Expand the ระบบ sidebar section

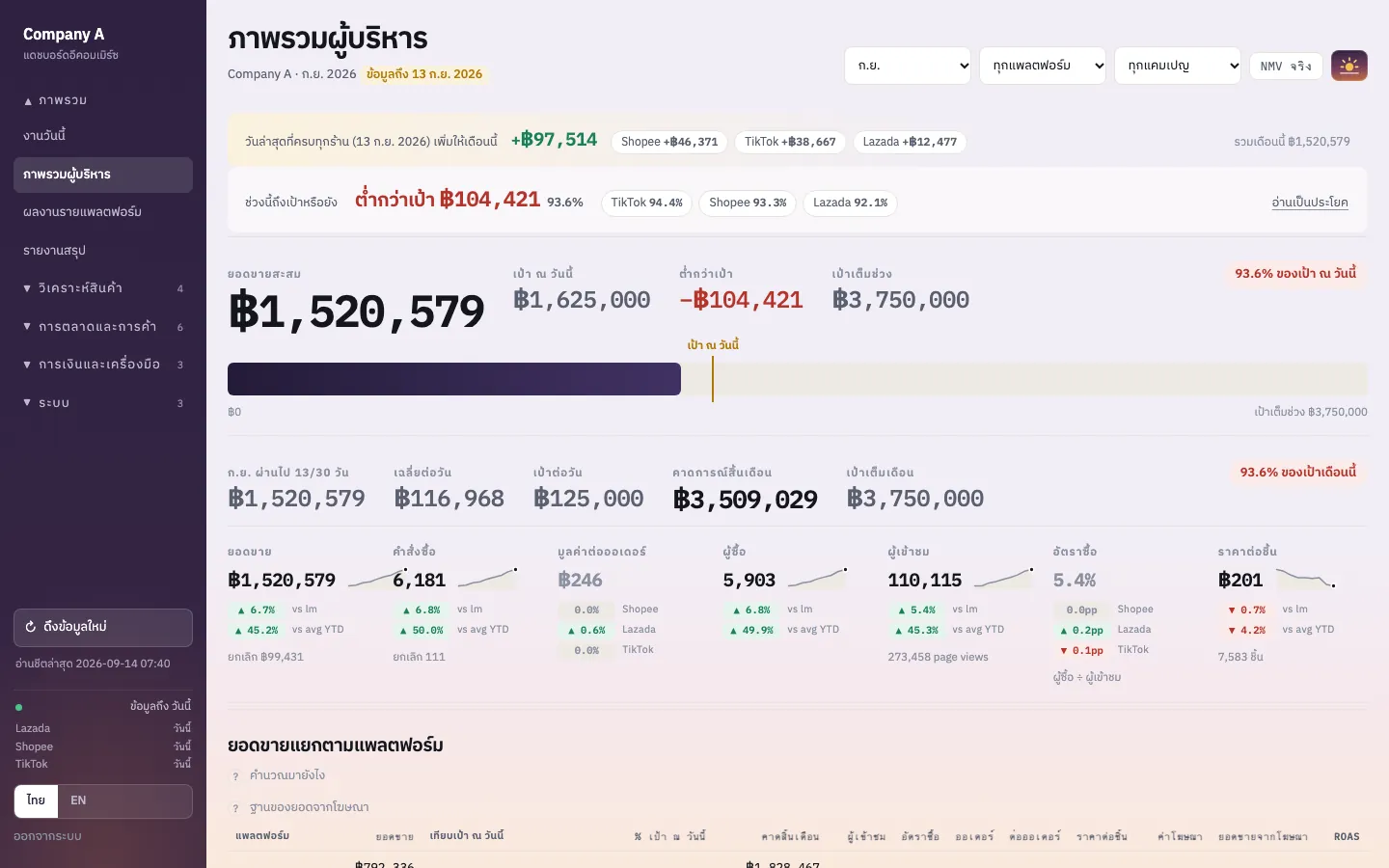[x=103, y=403]
